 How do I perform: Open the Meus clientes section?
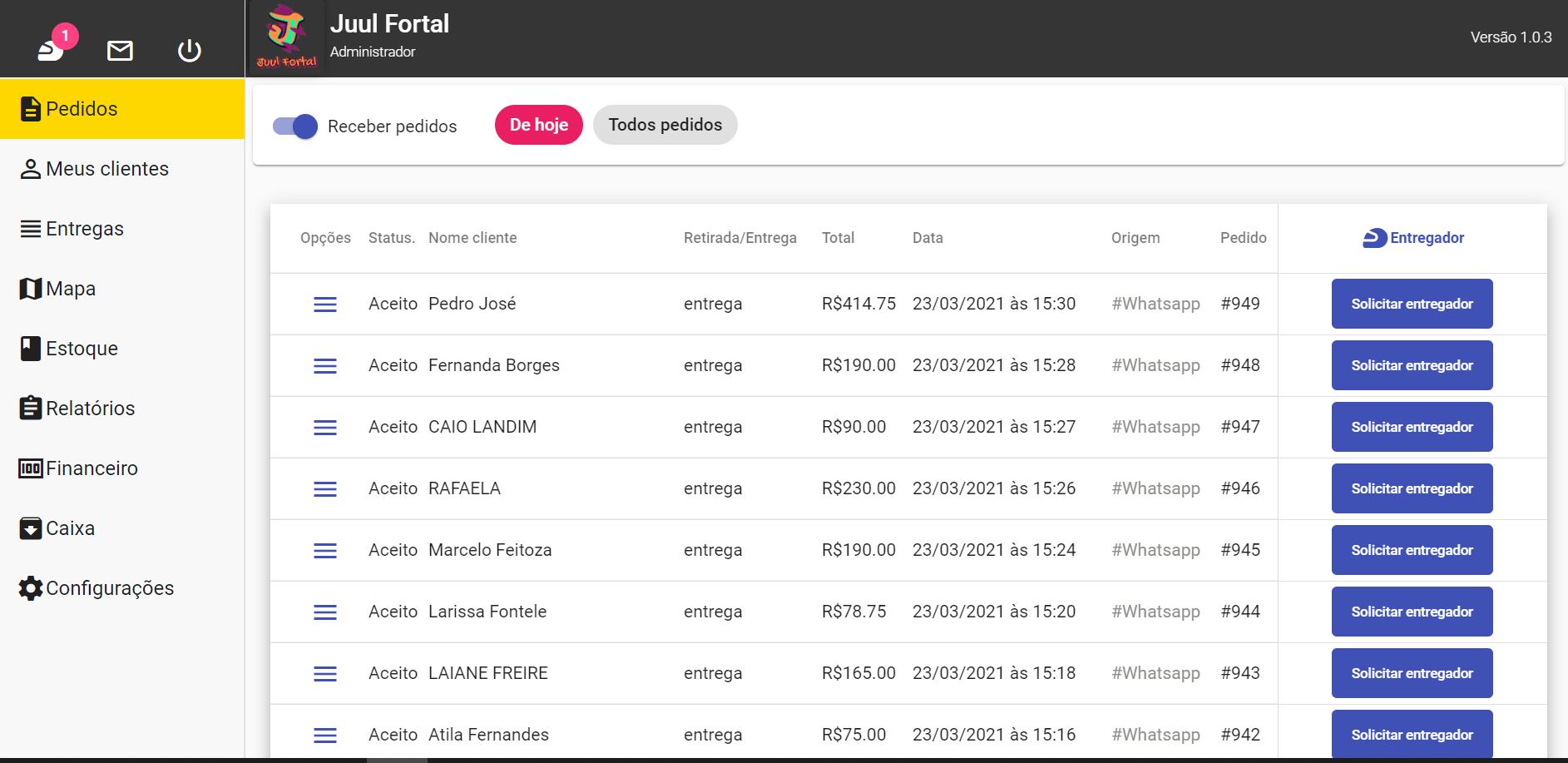(96, 168)
